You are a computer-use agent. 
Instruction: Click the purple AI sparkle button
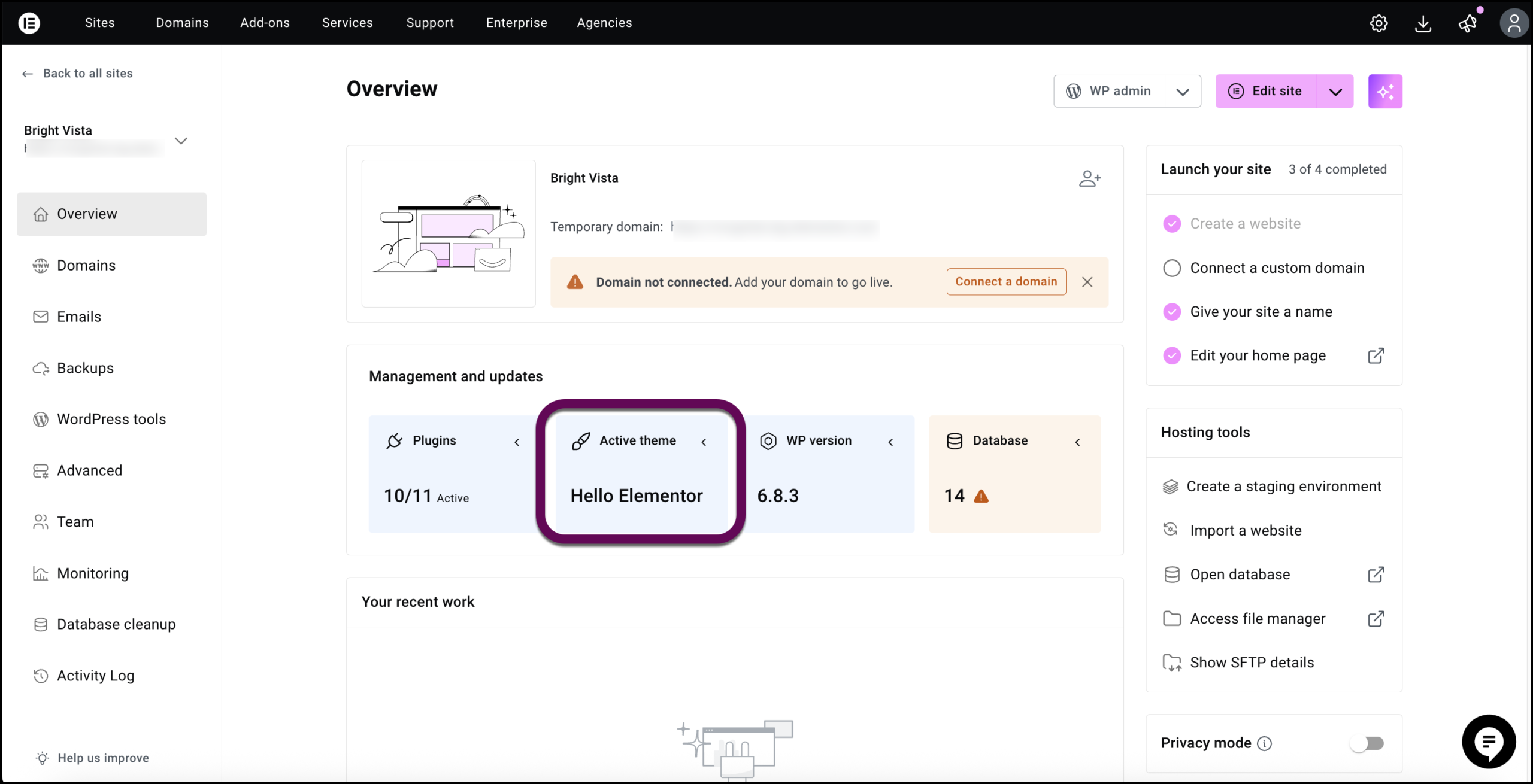[x=1384, y=92]
